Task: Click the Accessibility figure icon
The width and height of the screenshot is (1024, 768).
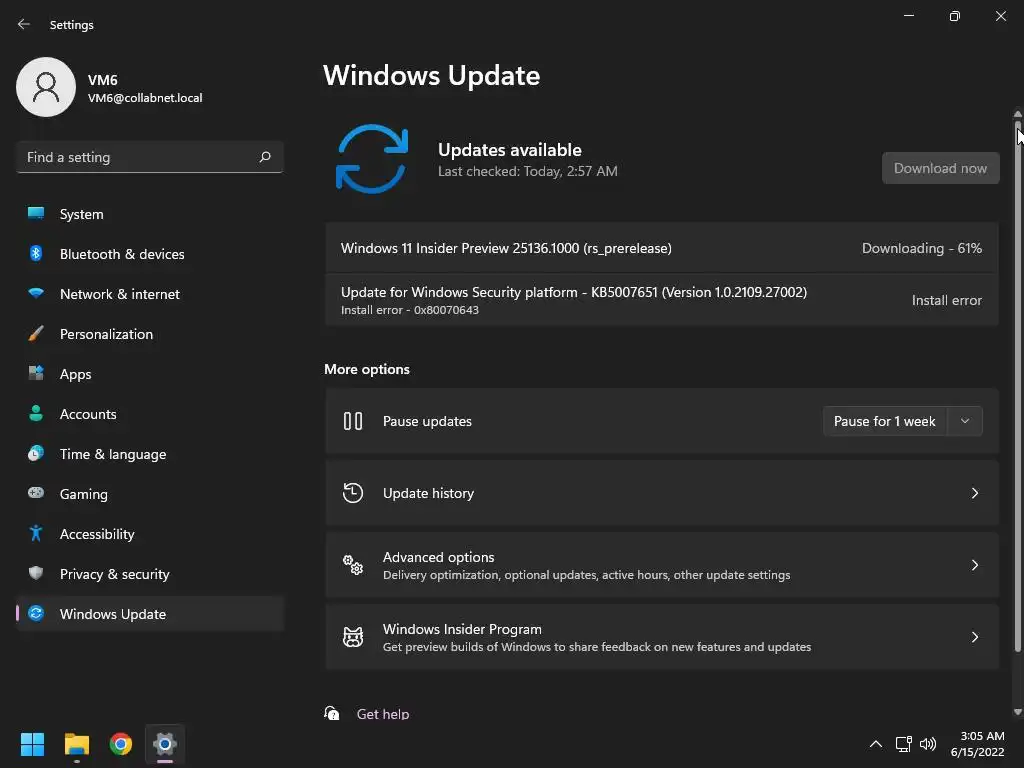Action: click(36, 534)
